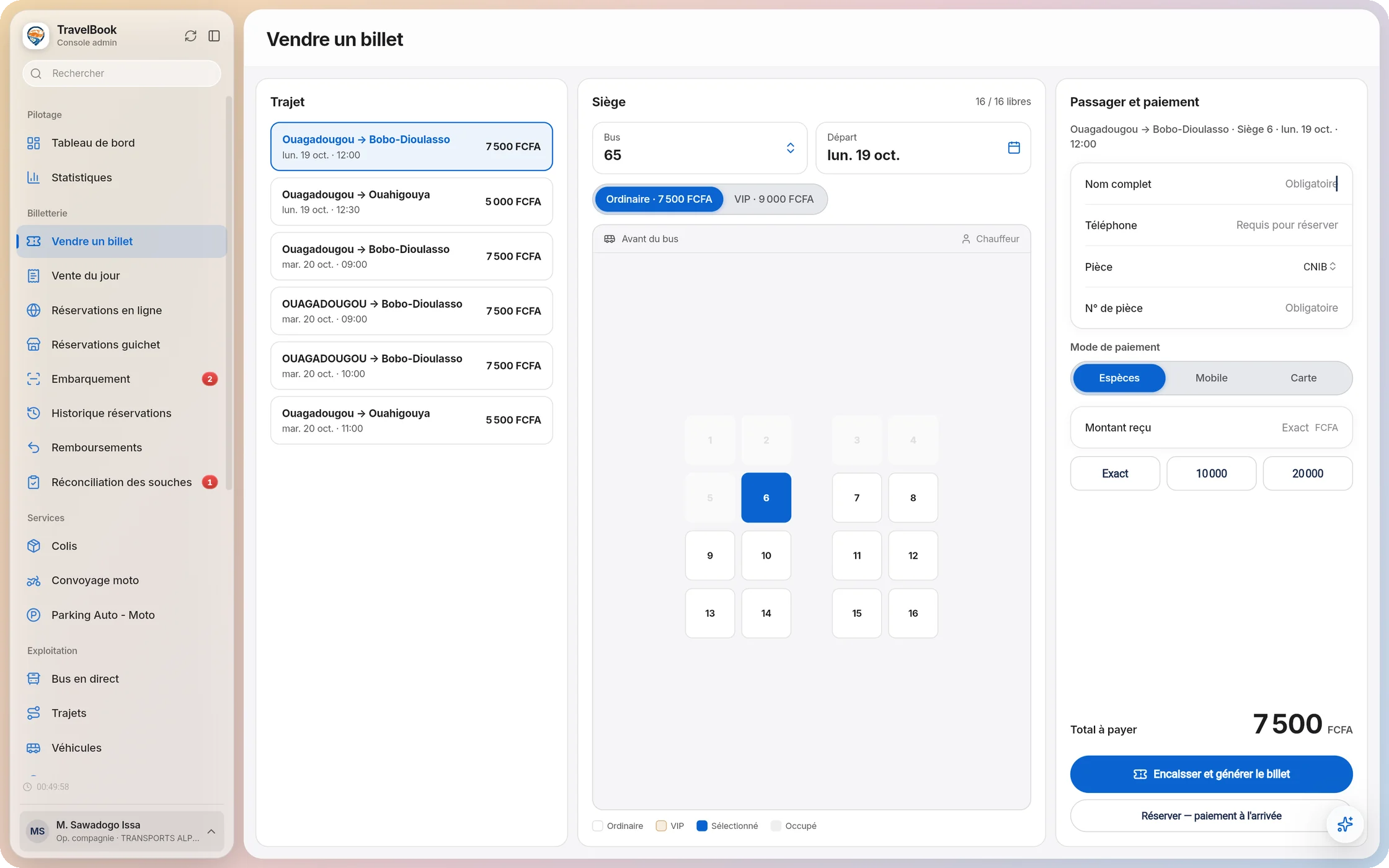The width and height of the screenshot is (1389, 868).
Task: Click Encaisser et générer le billet
Action: (1211, 774)
